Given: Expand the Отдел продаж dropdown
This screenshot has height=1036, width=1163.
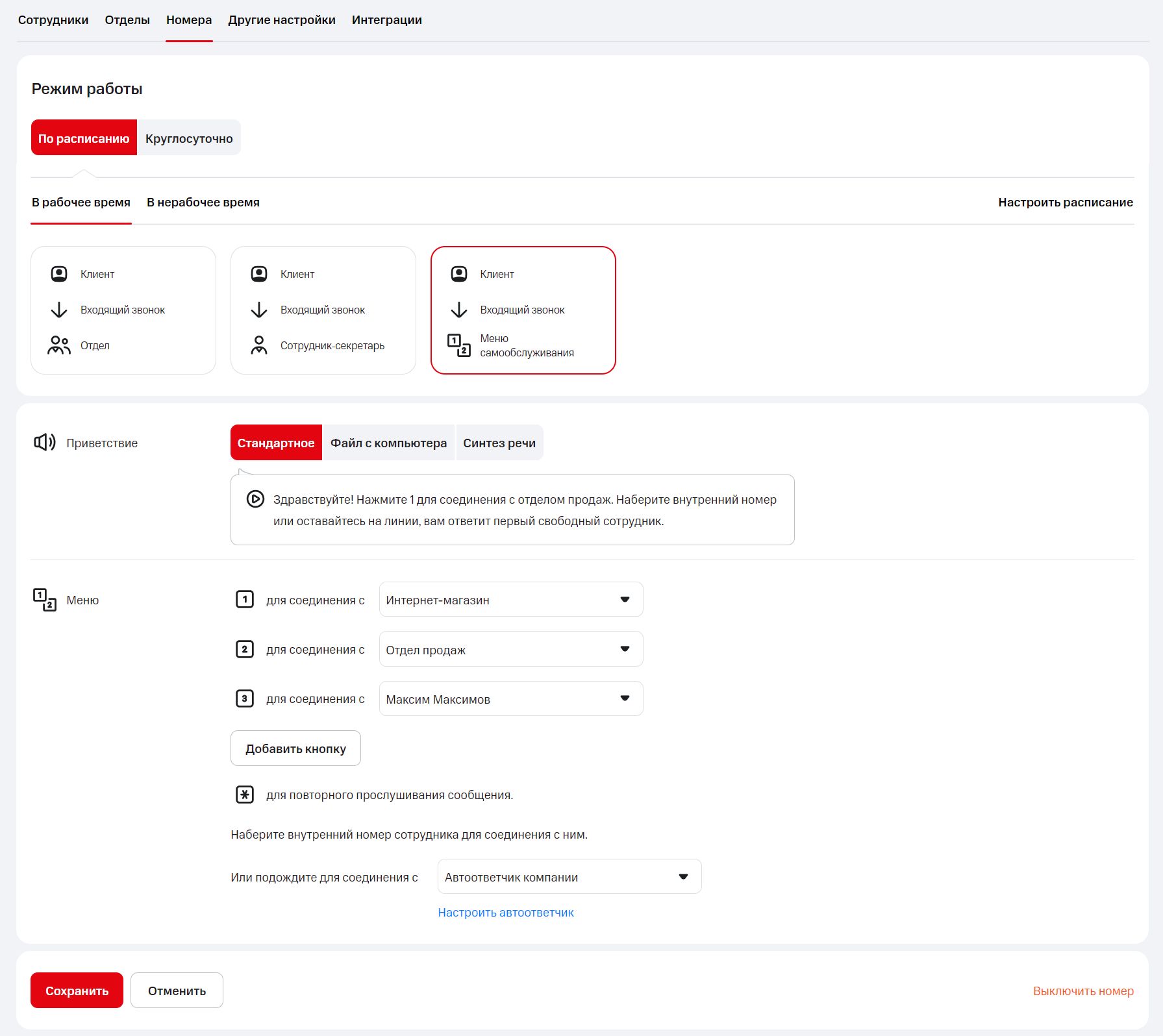Looking at the screenshot, I should click(x=511, y=649).
